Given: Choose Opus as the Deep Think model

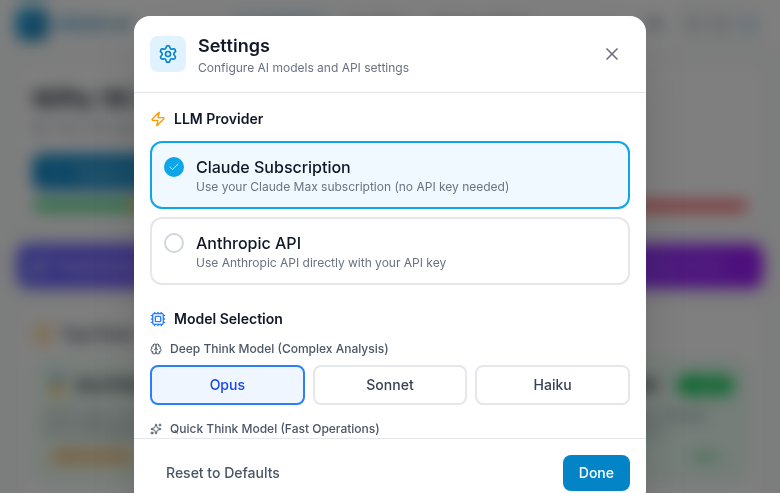Looking at the screenshot, I should pyautogui.click(x=228, y=385).
